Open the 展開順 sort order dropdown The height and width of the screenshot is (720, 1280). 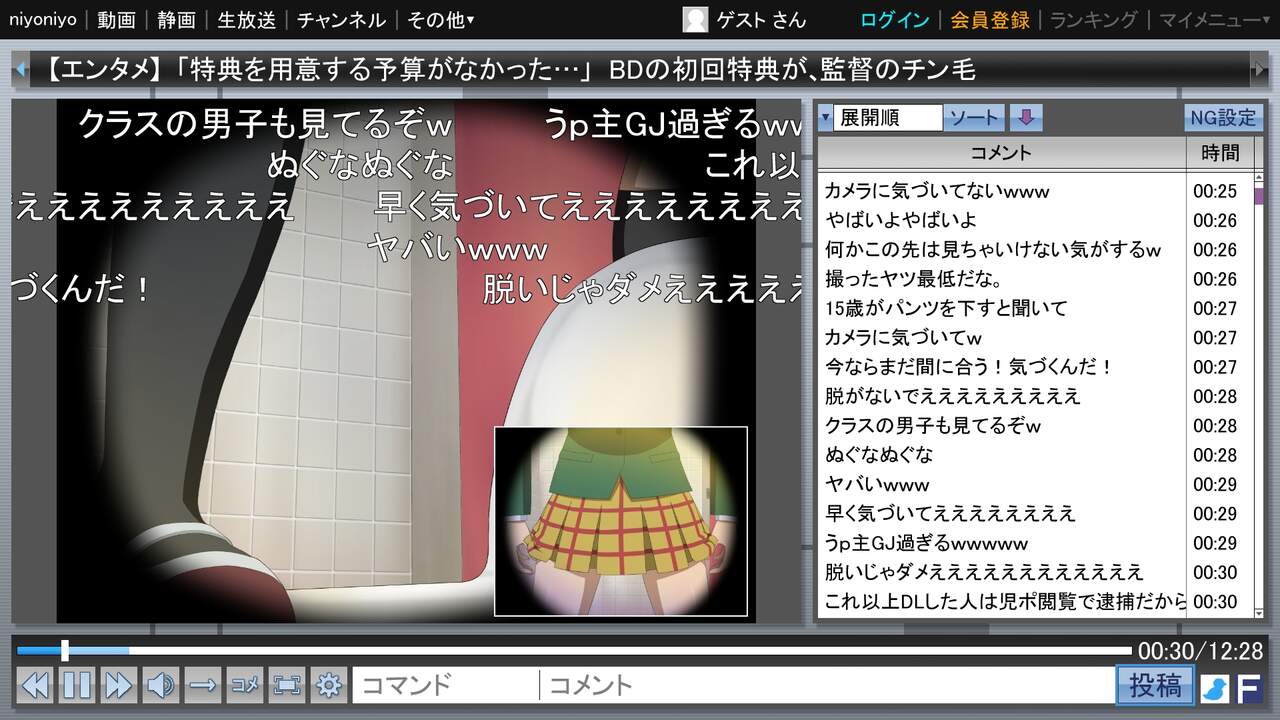[x=880, y=118]
